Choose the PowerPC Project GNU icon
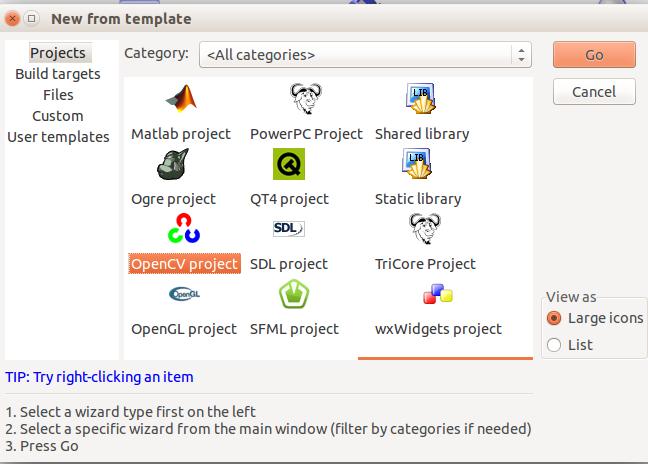 coord(306,98)
